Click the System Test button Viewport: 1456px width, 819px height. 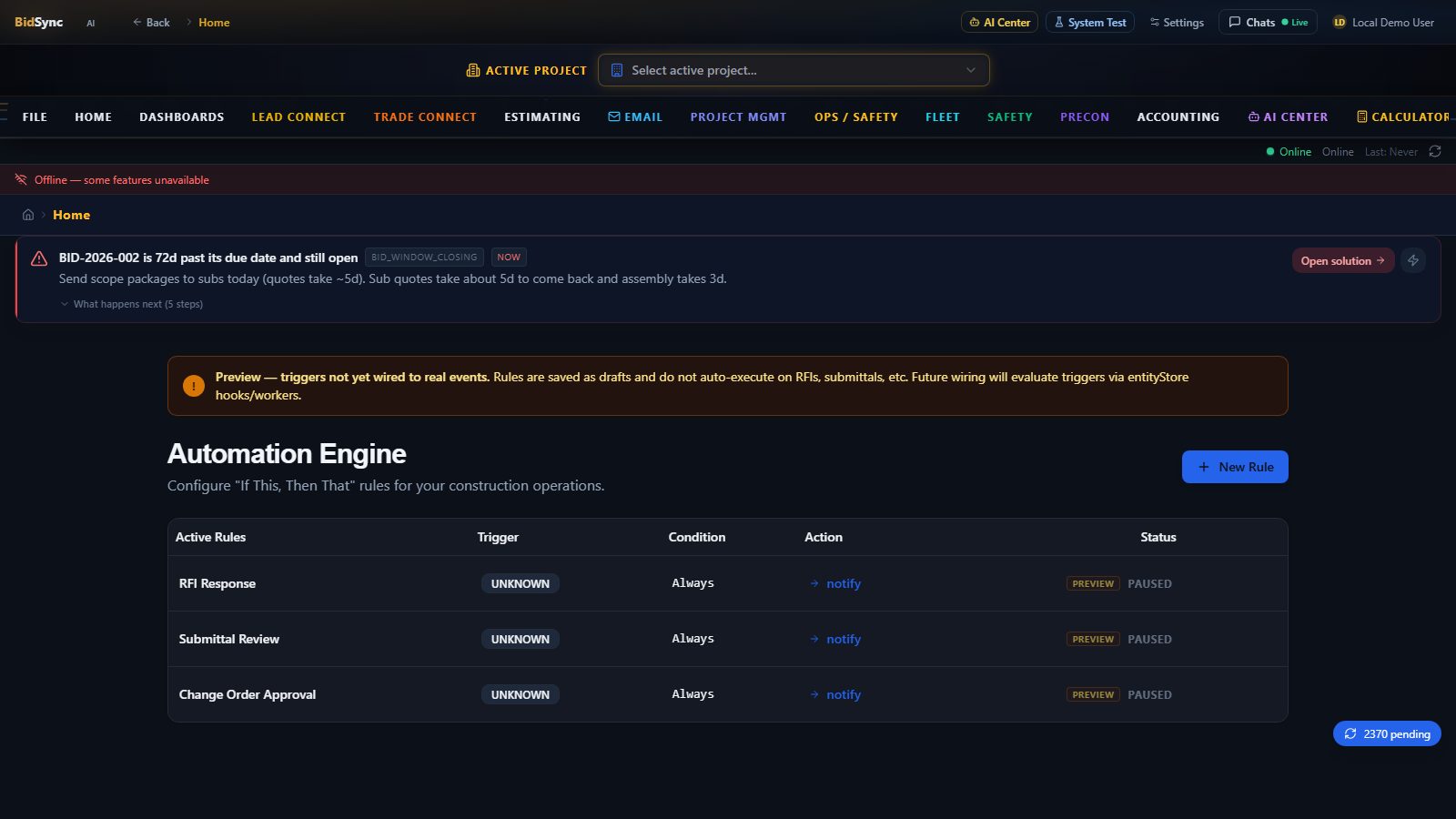1090,22
